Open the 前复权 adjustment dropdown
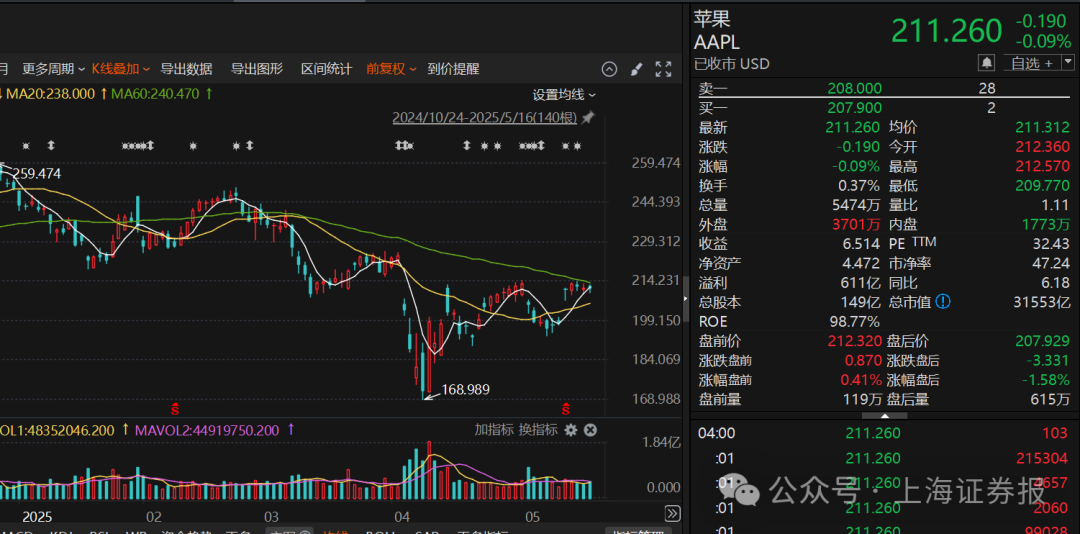The width and height of the screenshot is (1080, 534). coord(391,69)
